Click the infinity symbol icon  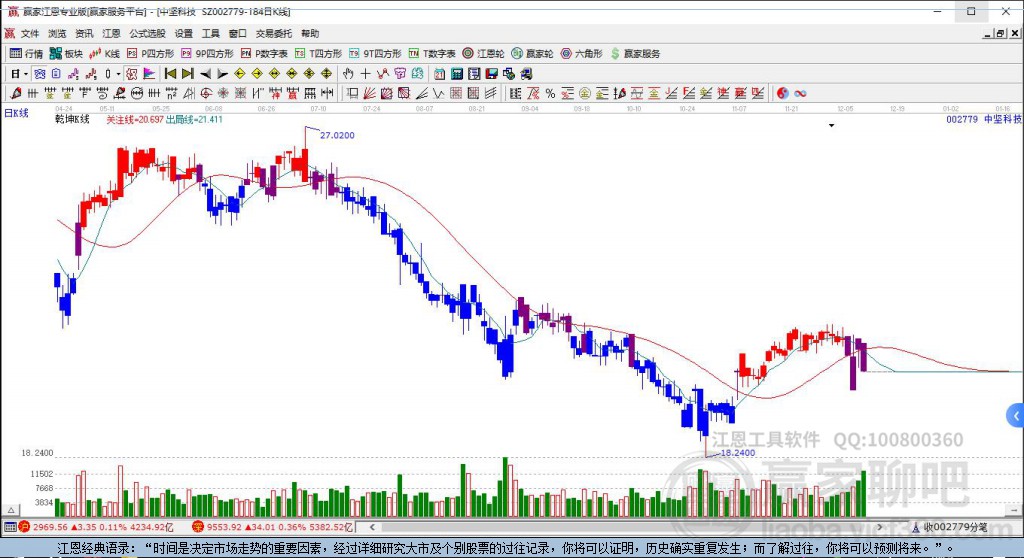pyautogui.click(x=800, y=93)
